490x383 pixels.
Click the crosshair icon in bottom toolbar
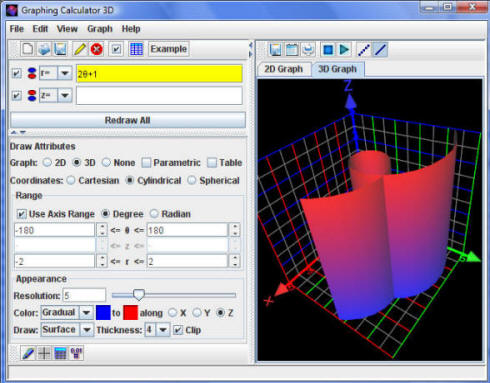[44, 353]
